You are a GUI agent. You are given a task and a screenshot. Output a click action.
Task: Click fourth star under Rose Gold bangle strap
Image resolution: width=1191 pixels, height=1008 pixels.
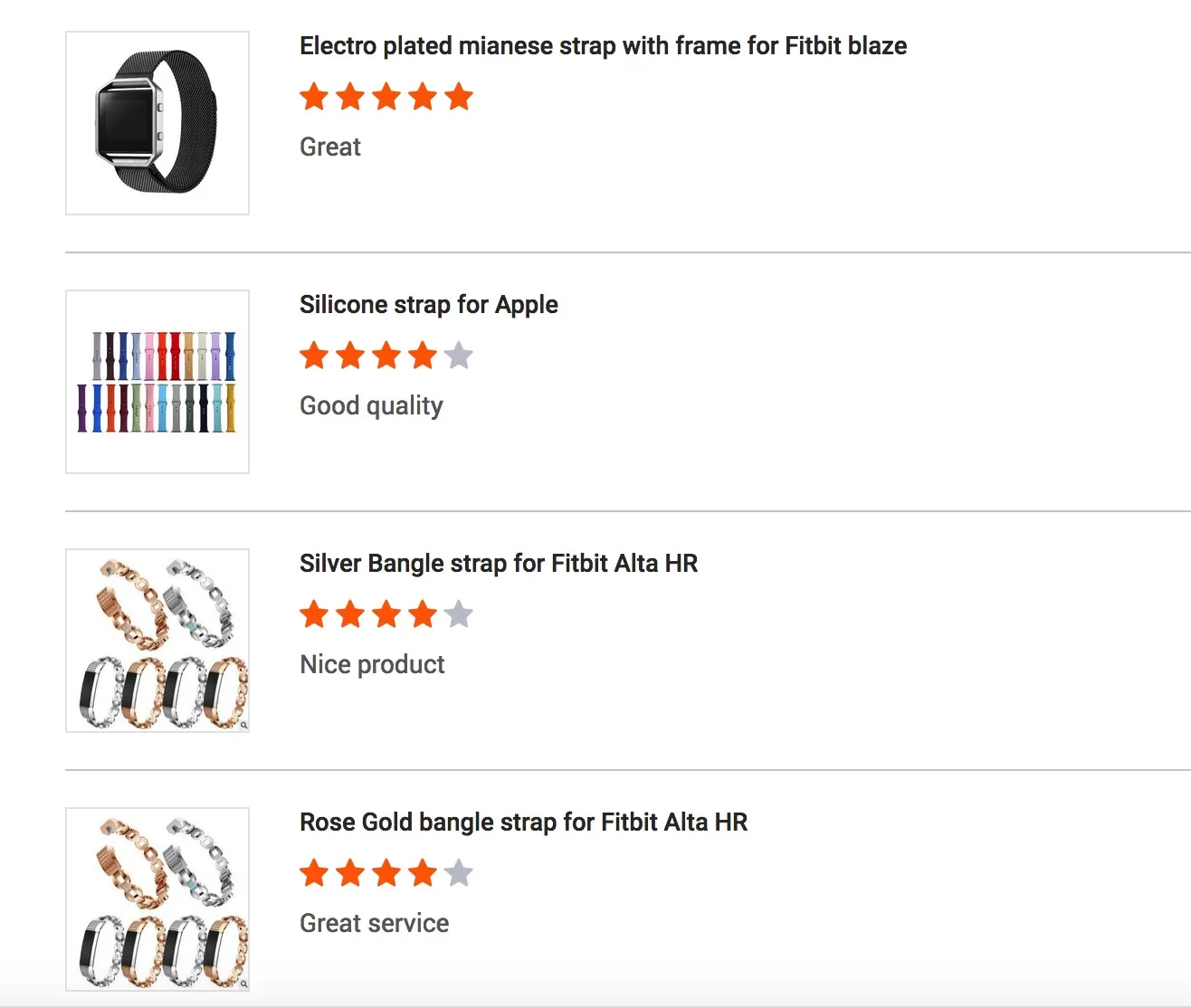tap(423, 873)
